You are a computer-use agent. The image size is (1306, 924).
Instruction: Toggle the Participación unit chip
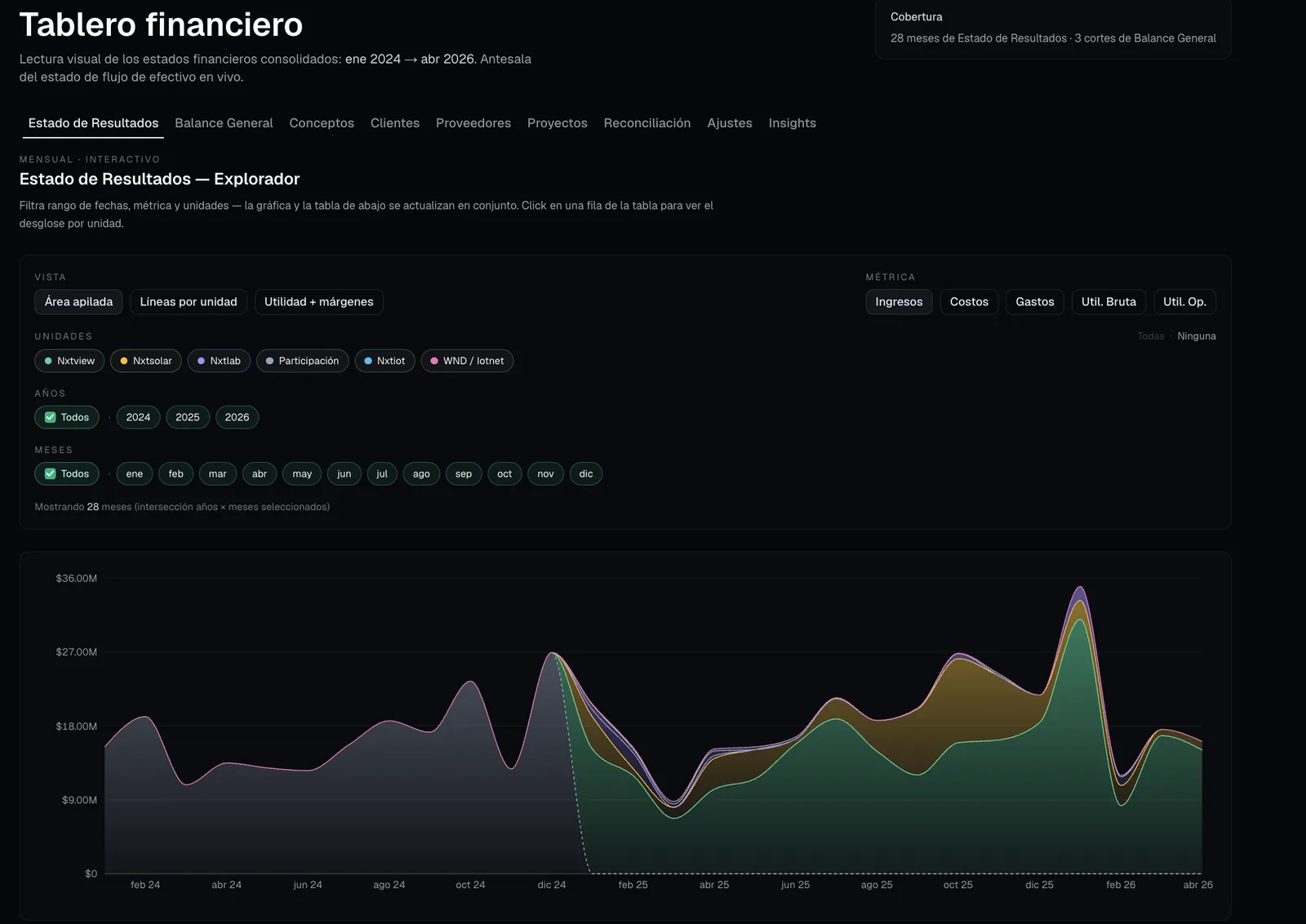tap(303, 361)
